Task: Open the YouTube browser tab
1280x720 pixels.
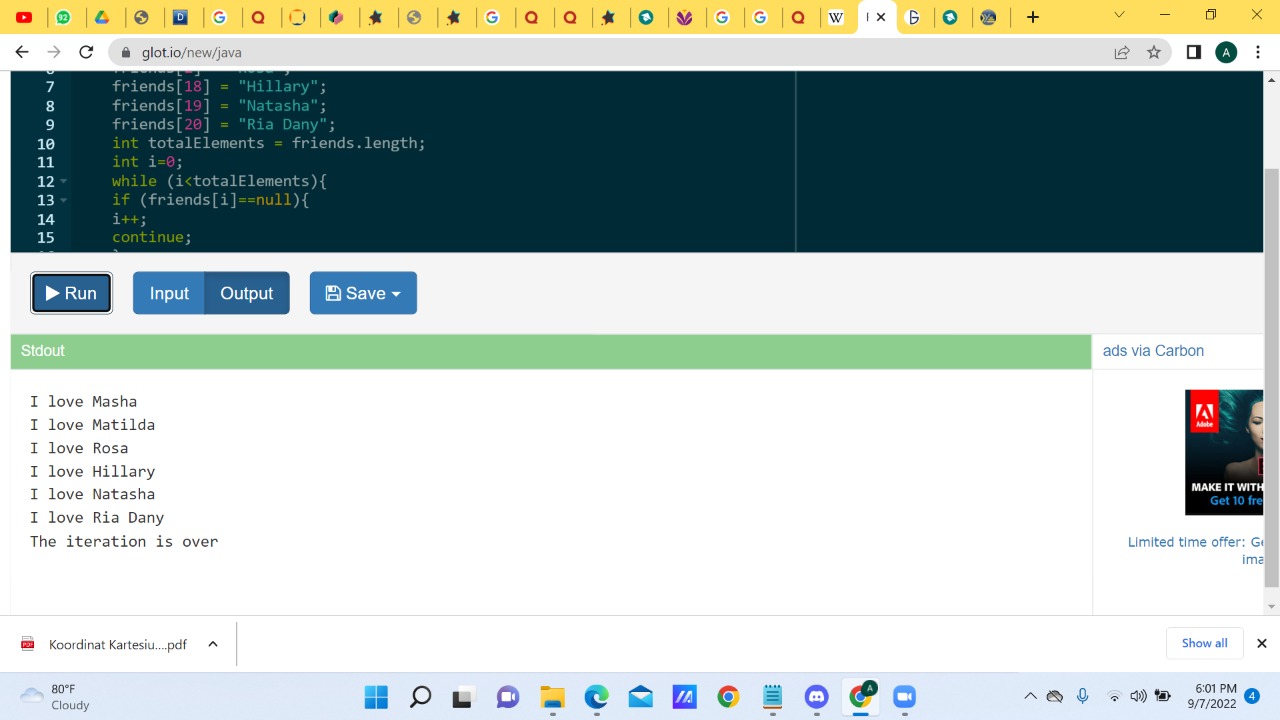Action: click(x=24, y=17)
